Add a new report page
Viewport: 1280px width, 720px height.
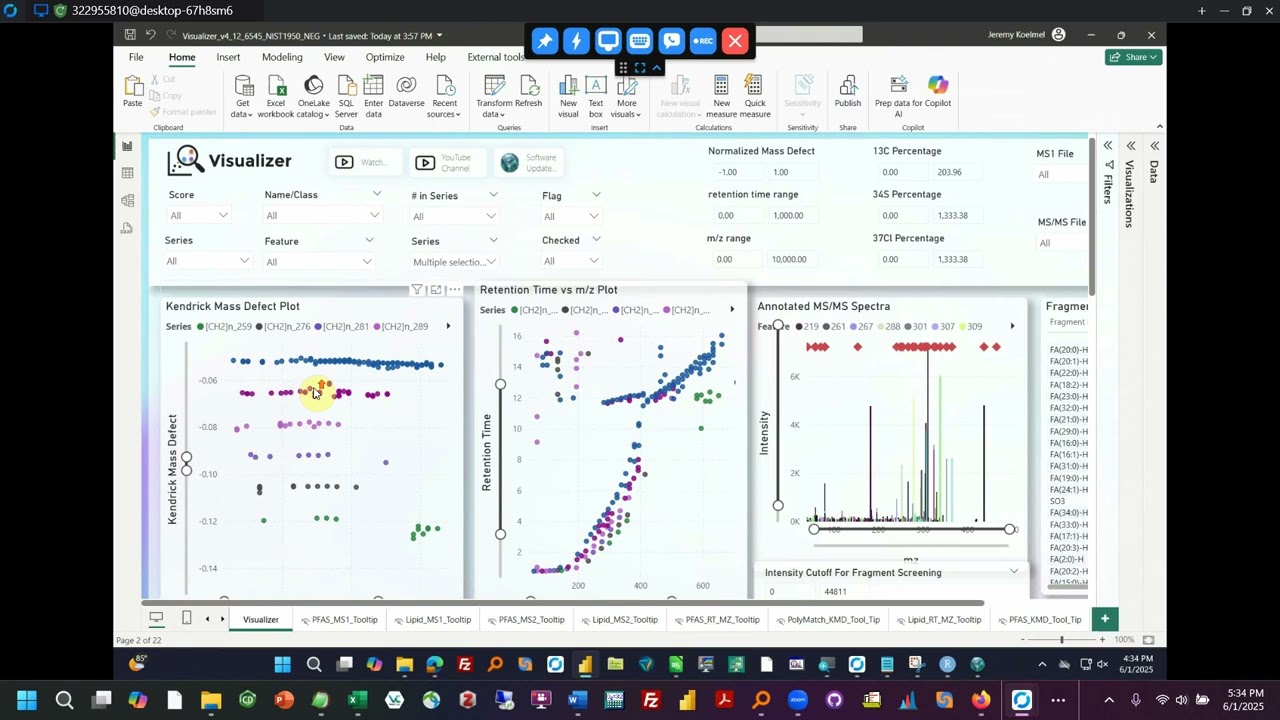pyautogui.click(x=1104, y=619)
